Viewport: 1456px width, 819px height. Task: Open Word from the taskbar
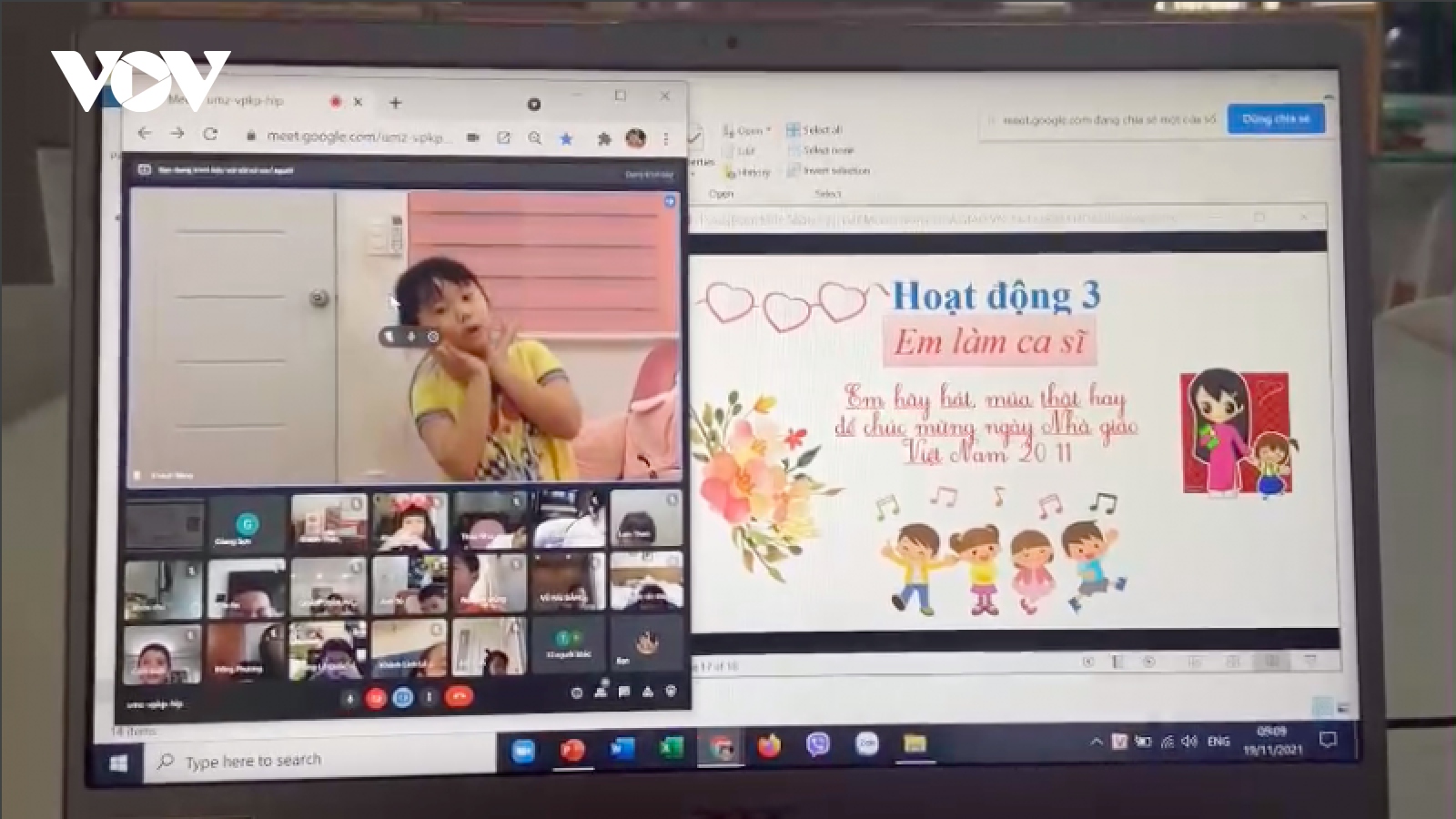622,749
